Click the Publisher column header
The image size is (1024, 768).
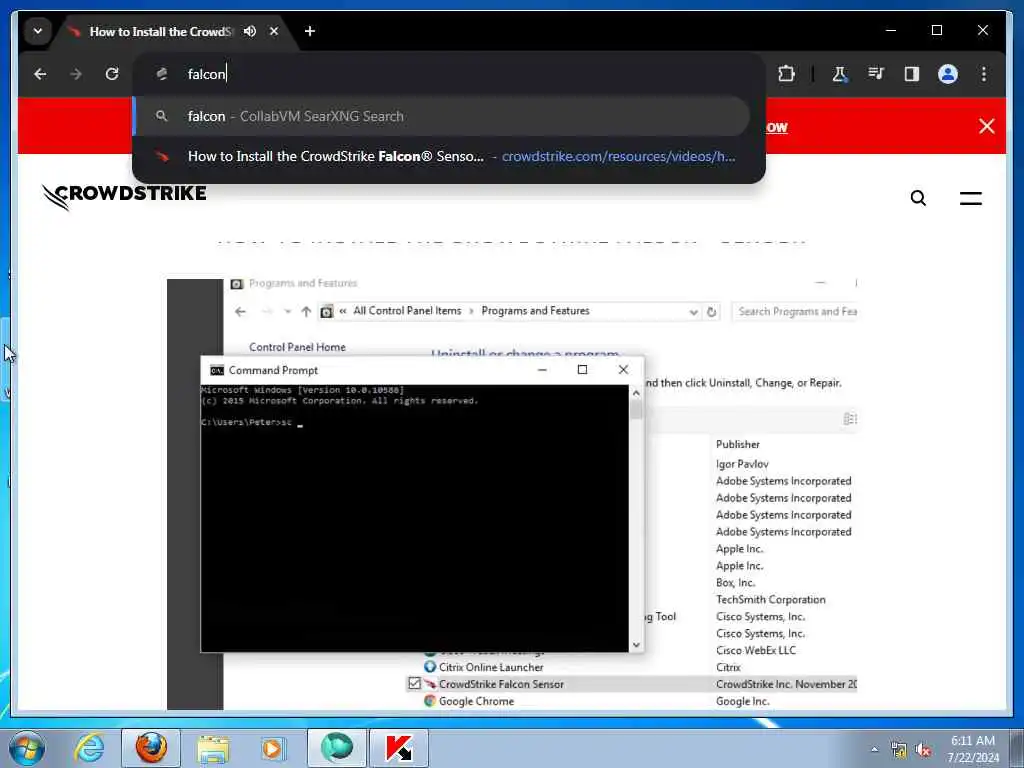[x=738, y=444]
